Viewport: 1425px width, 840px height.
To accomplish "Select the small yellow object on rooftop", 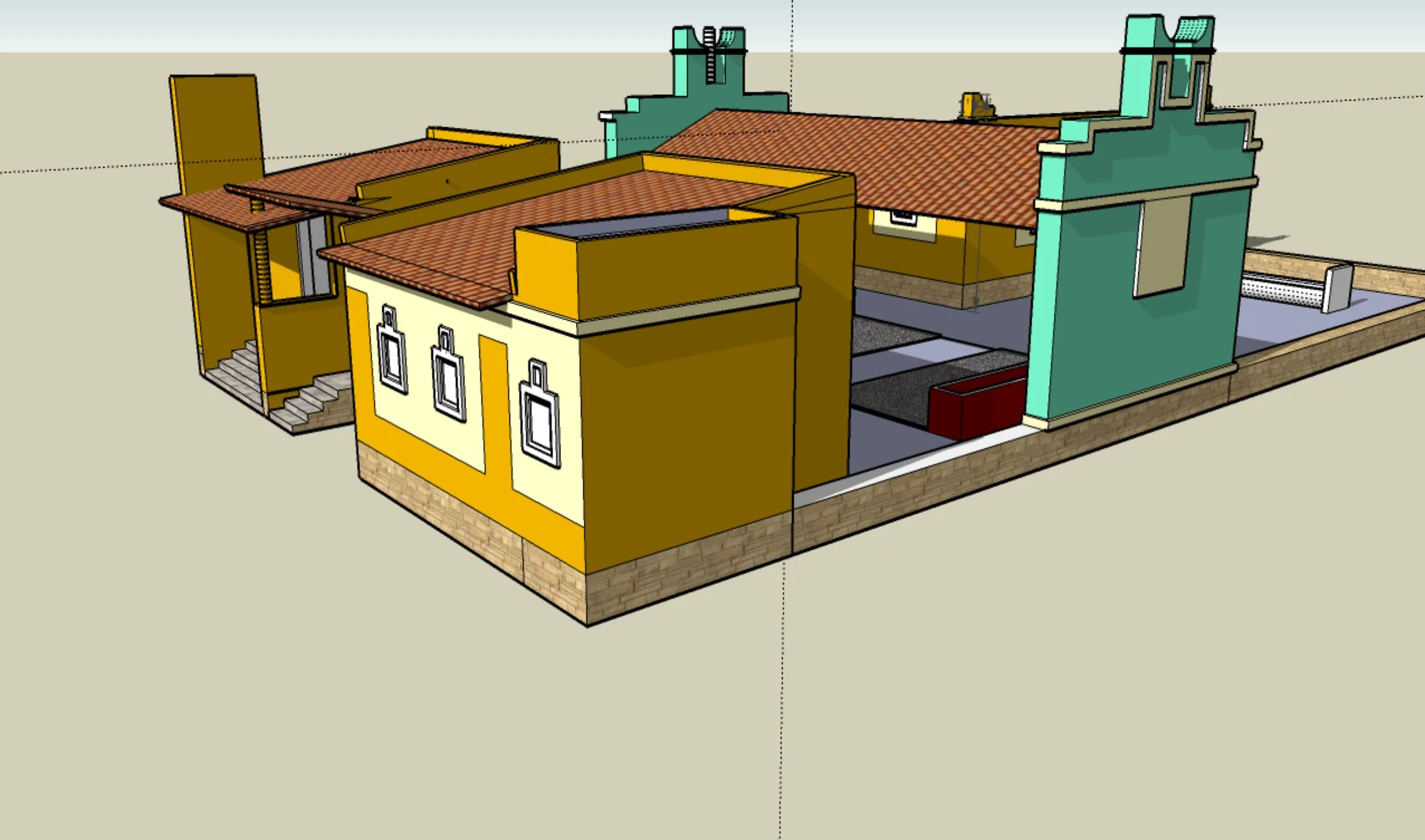I will (977, 104).
